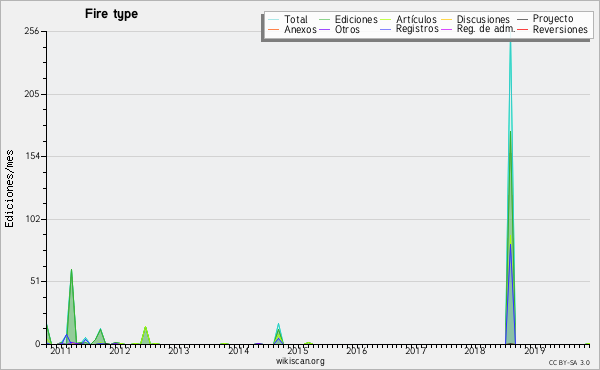Viewport: 600px width, 370px height.
Task: Click the Ediciones/mes axis label
Action: [x=9, y=189]
